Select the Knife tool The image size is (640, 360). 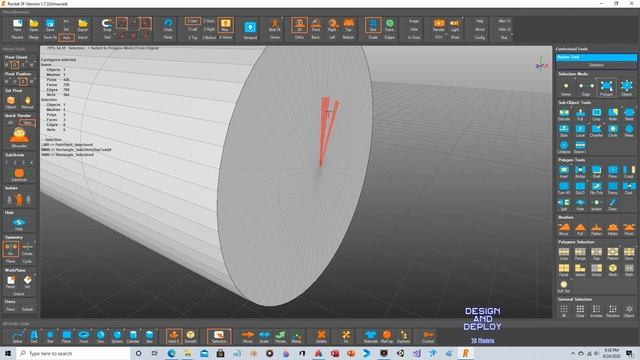tap(613, 113)
